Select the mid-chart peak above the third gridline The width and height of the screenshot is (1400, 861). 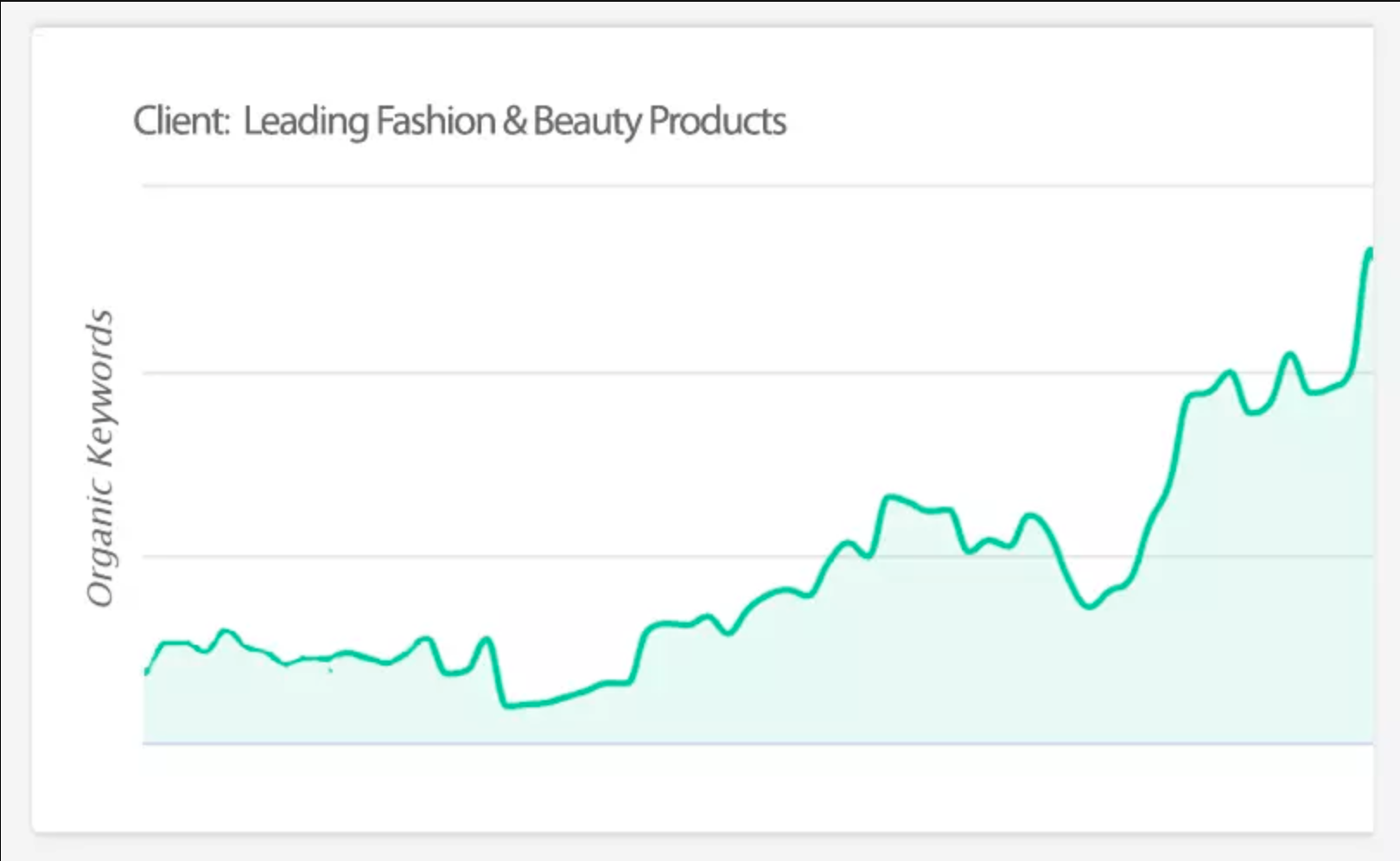(890, 496)
